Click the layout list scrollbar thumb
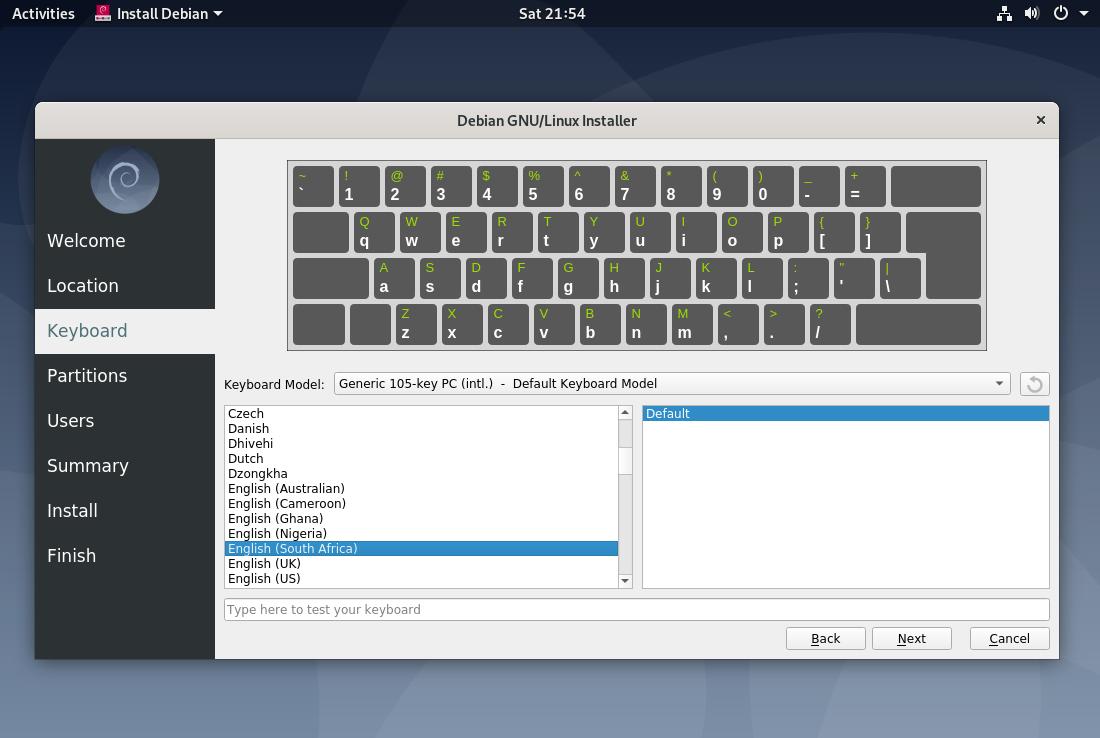 pos(625,461)
